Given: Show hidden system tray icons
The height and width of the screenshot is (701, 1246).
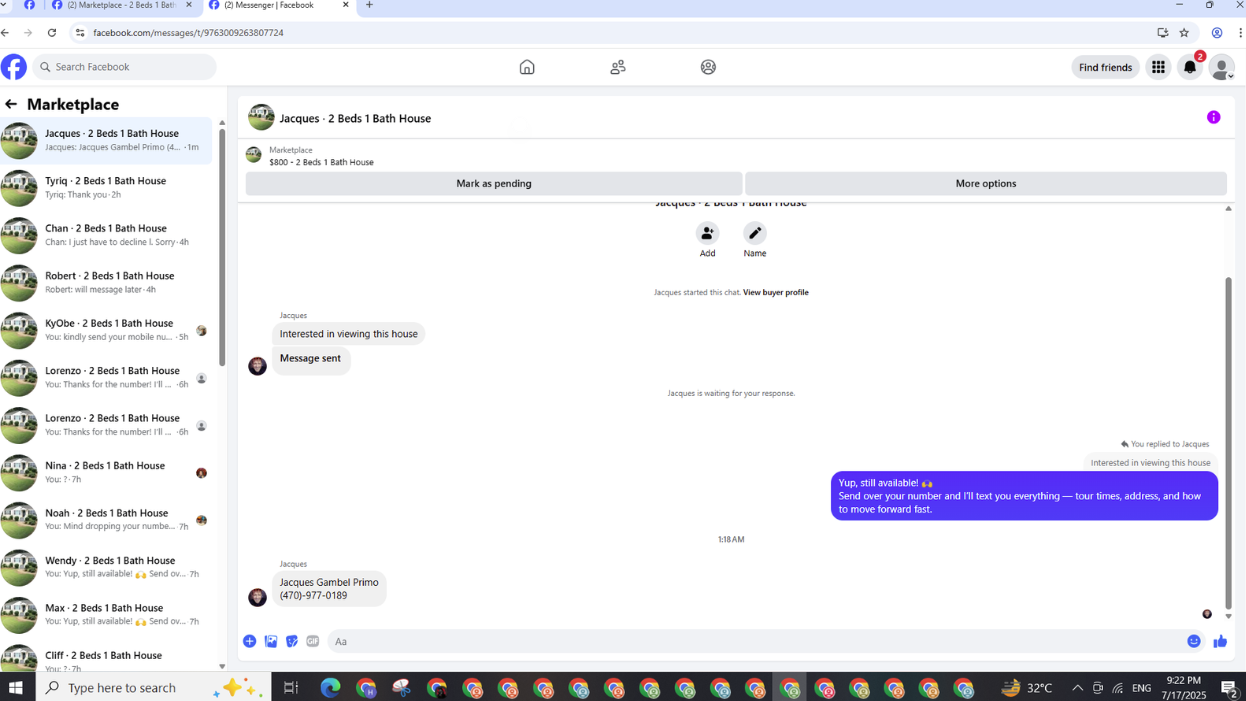Looking at the screenshot, I should click(x=1077, y=687).
